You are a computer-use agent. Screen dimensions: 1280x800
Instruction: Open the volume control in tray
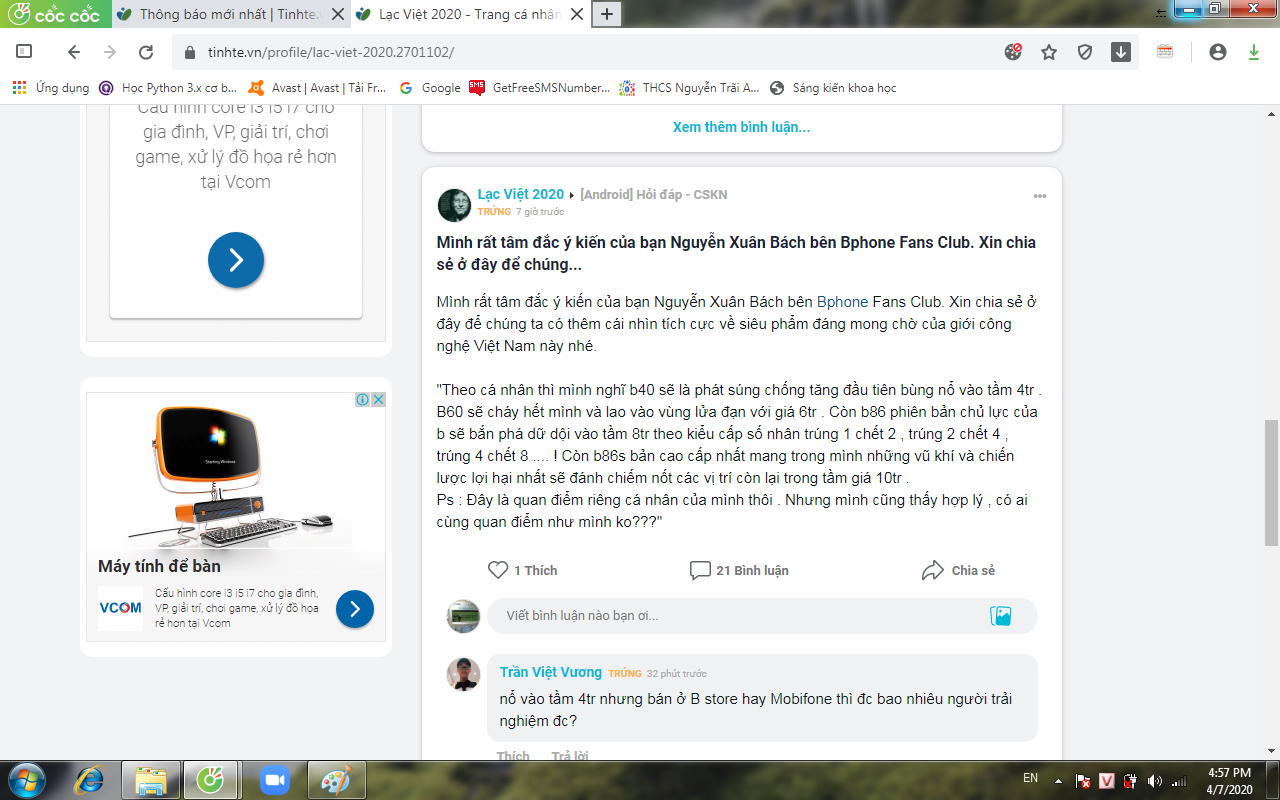1155,780
